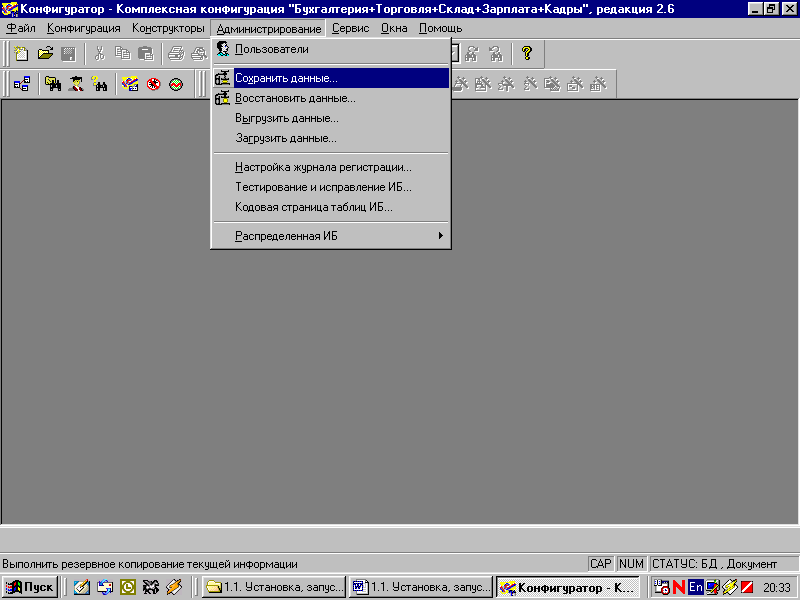Click the grayed Save floppy disk icon
The image size is (800, 600).
coord(68,54)
